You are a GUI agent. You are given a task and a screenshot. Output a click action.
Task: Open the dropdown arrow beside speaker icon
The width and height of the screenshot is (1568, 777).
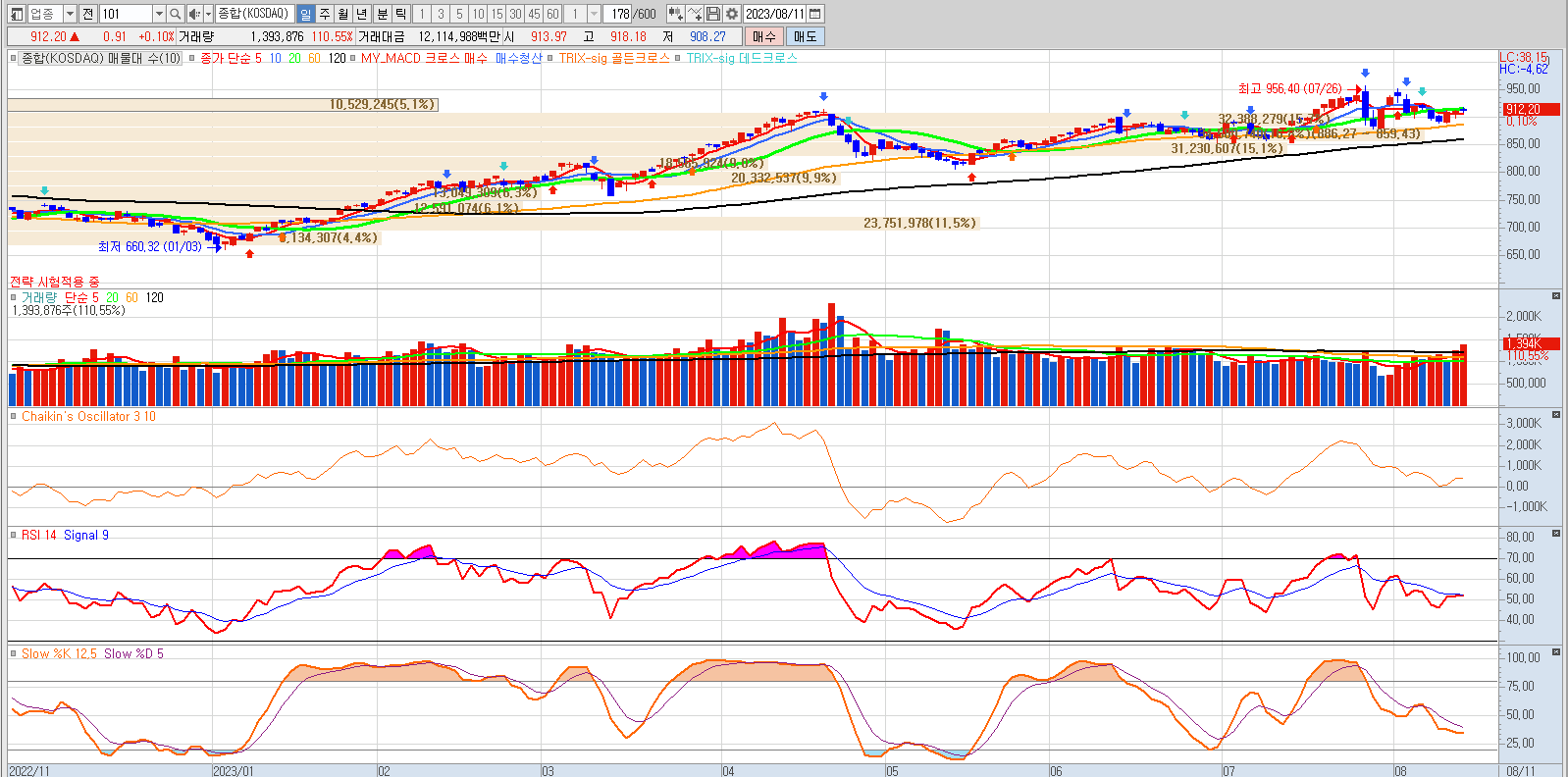[208, 14]
